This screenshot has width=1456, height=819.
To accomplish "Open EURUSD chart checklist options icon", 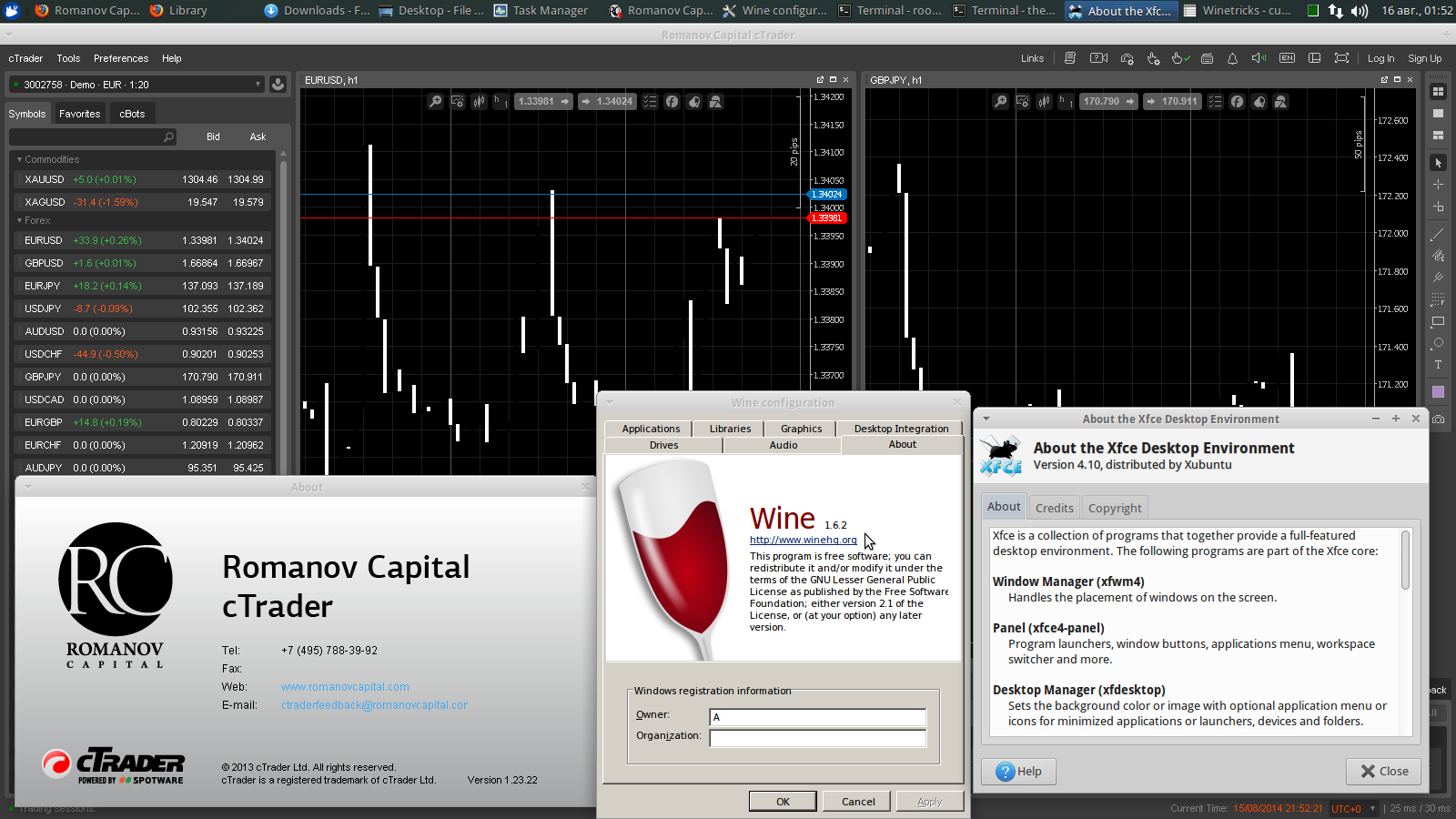I will point(650,101).
